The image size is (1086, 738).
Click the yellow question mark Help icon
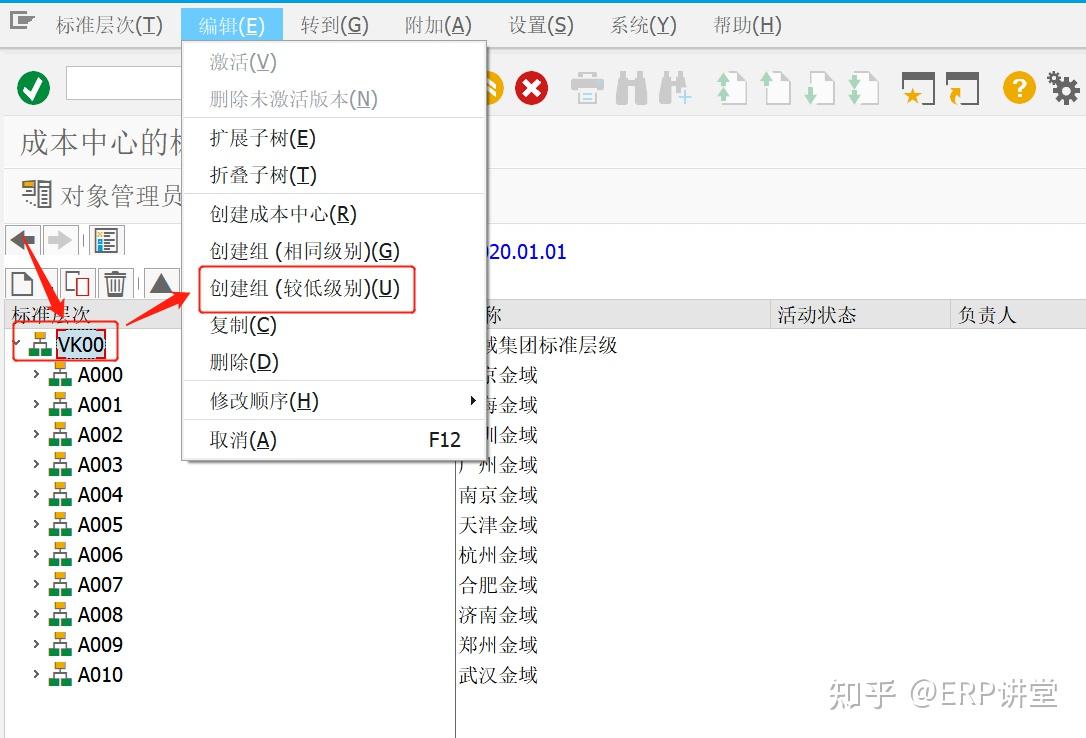tap(1019, 88)
